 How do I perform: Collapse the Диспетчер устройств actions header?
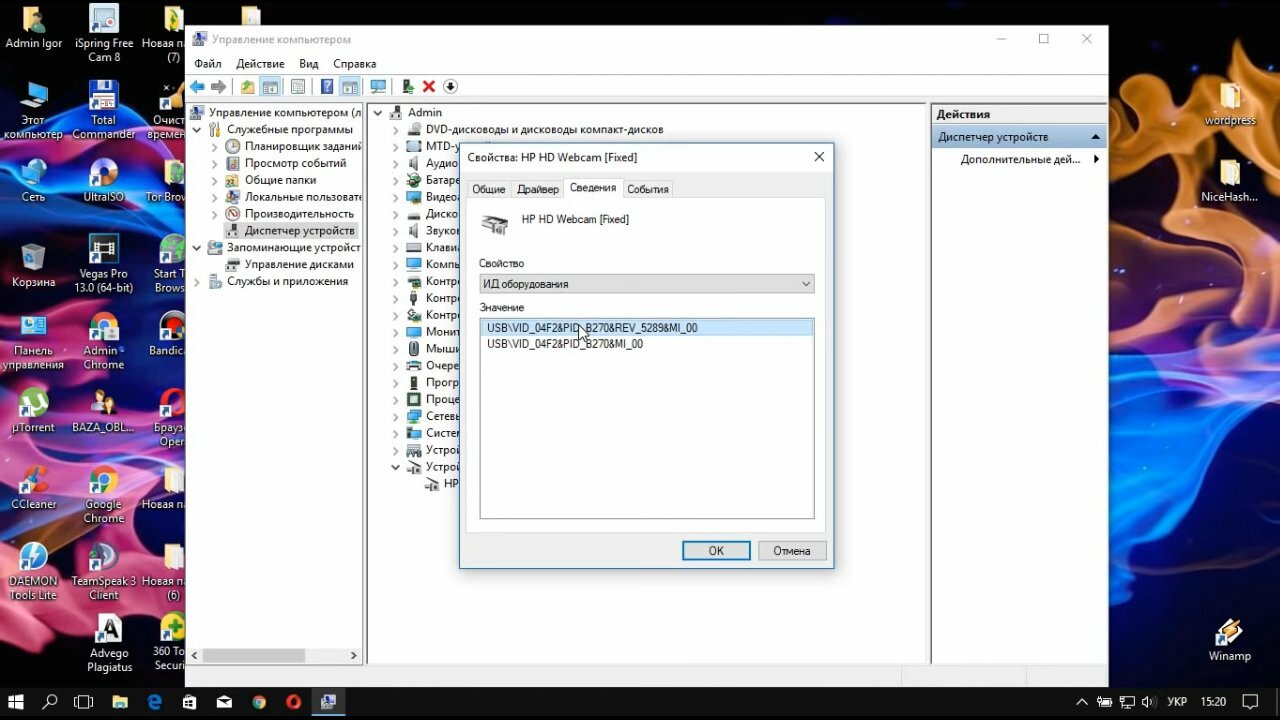point(1095,137)
